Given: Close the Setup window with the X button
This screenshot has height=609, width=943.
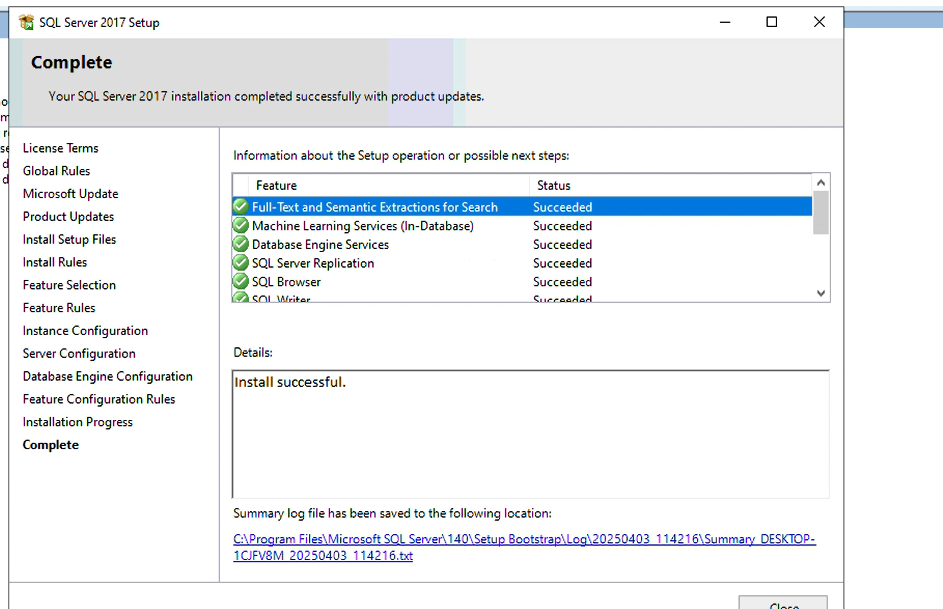Looking at the screenshot, I should click(x=819, y=22).
